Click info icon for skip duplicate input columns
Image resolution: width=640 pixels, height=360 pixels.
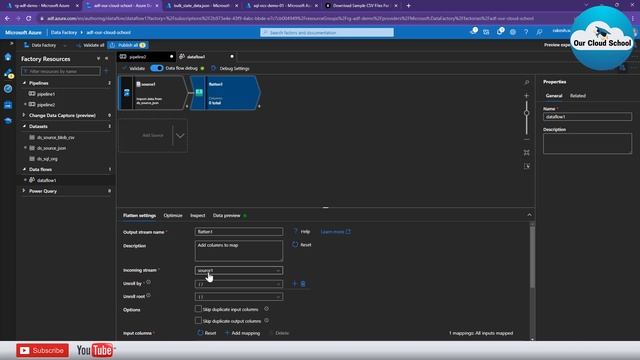266,309
